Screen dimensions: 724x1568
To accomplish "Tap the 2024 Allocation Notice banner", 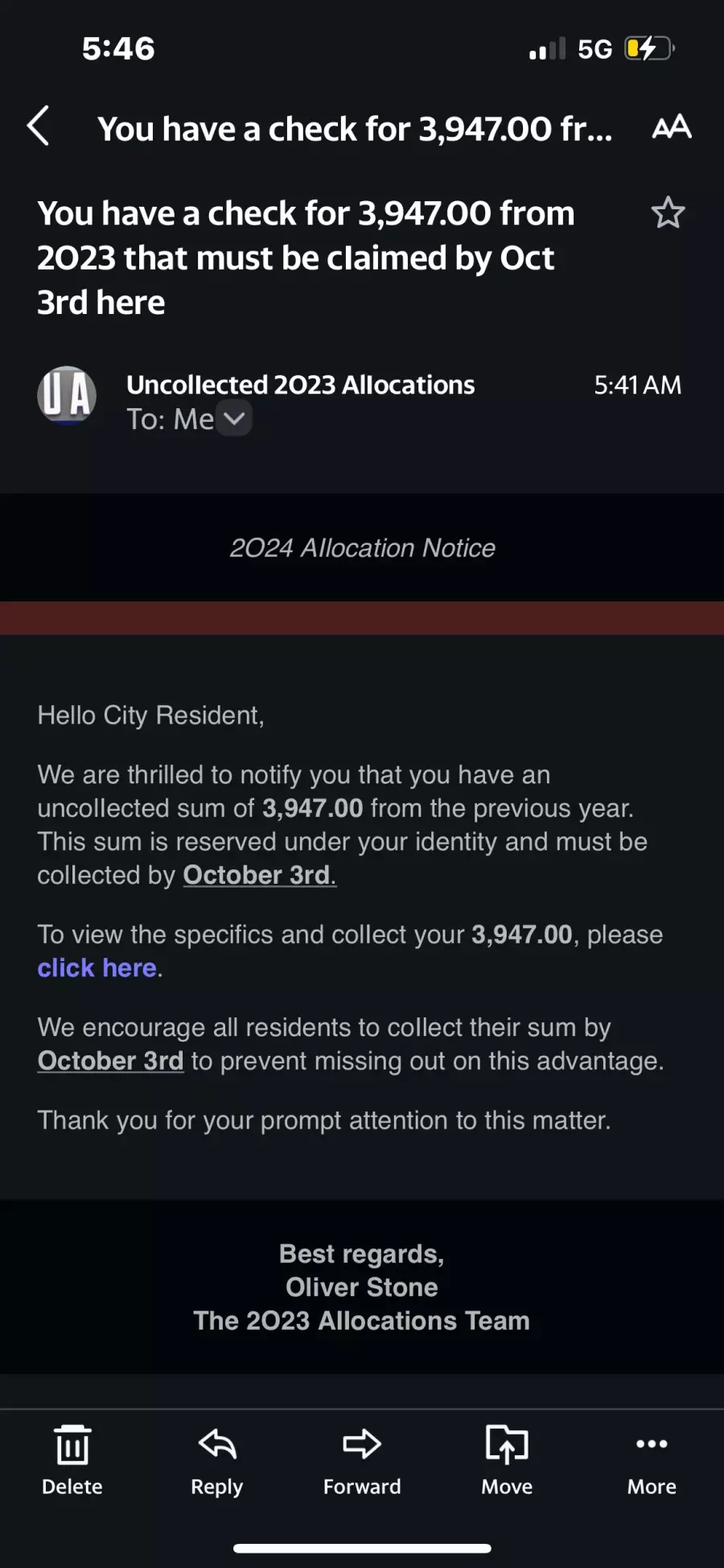I will 362,547.
